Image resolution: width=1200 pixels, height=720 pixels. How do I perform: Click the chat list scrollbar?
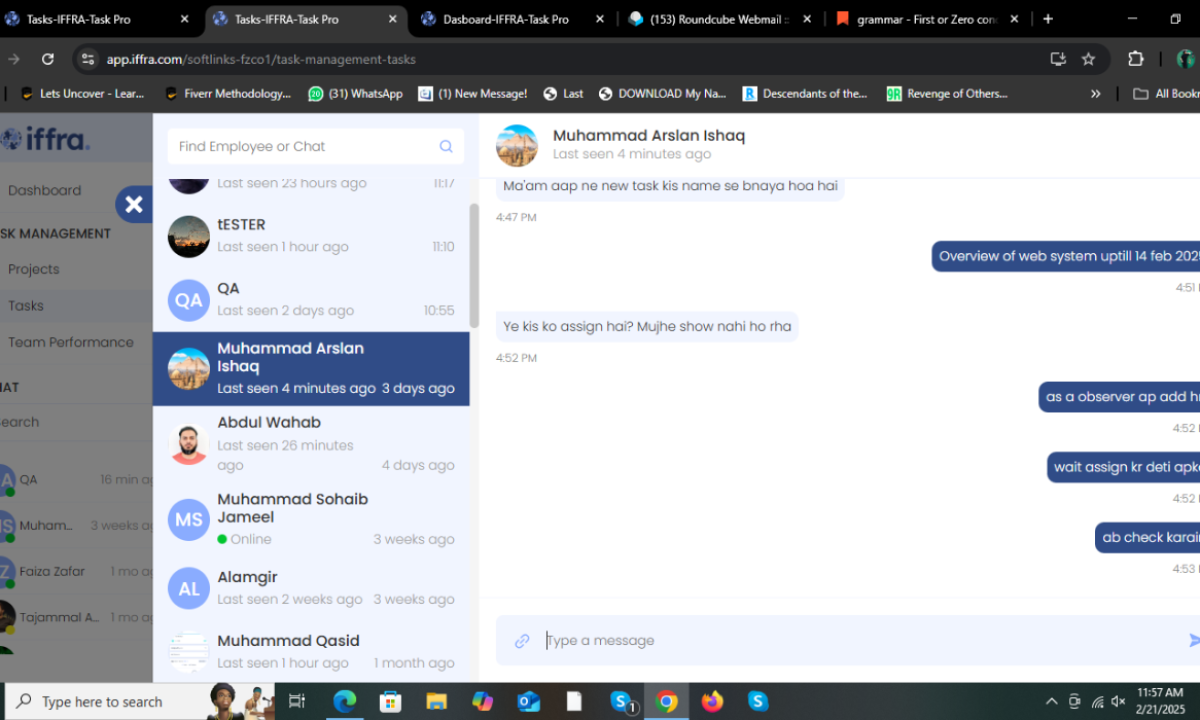coord(474,265)
